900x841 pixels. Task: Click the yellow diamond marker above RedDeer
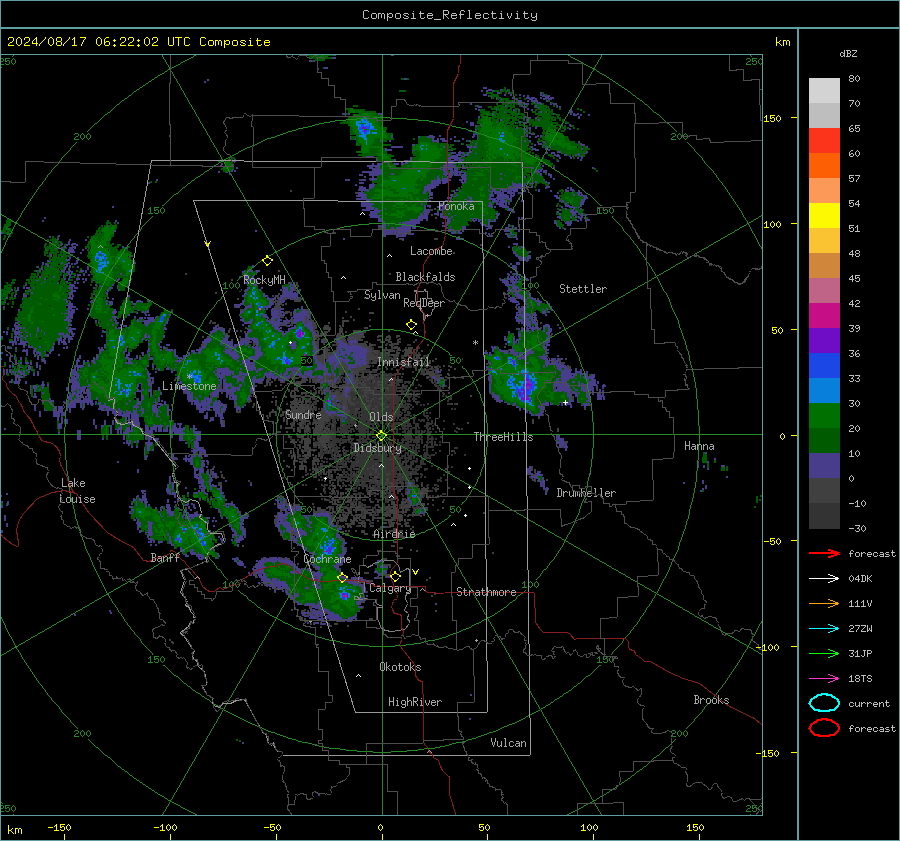412,325
